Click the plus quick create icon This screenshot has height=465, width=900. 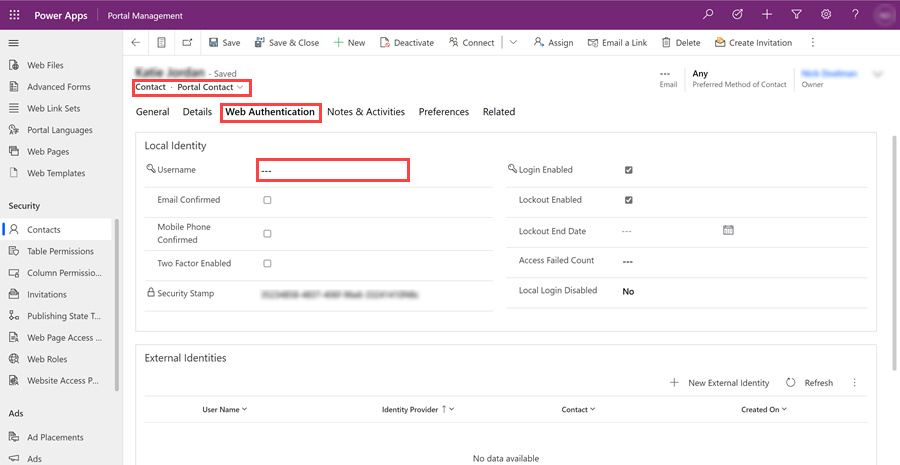pos(767,14)
